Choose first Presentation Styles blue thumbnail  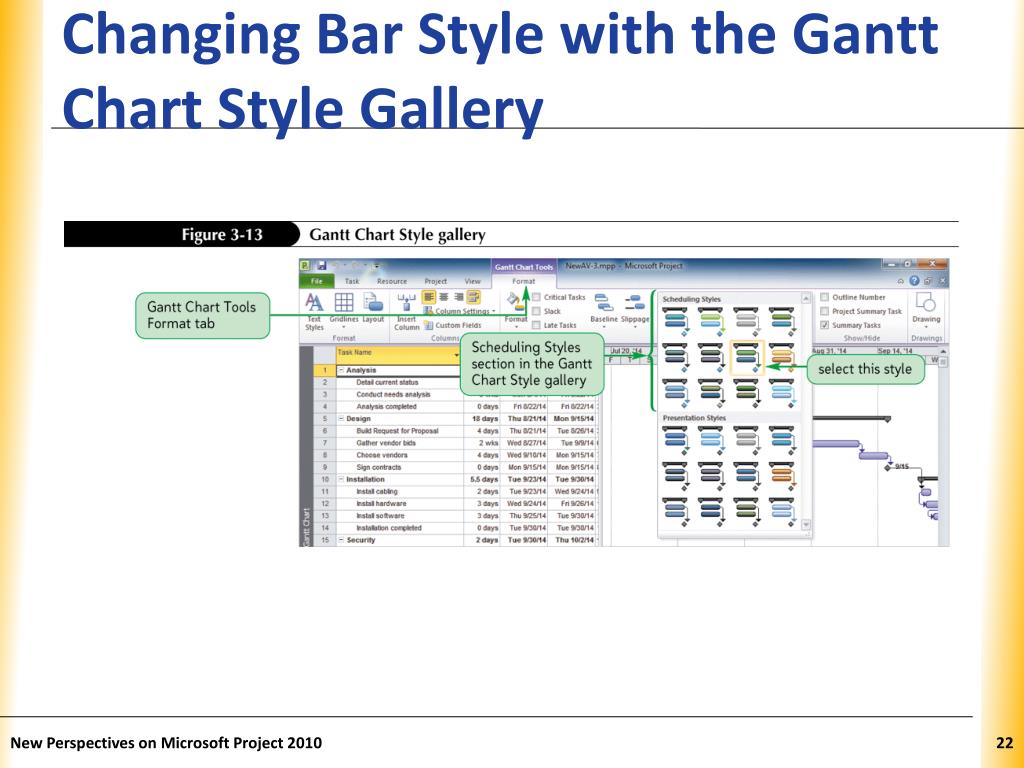pyautogui.click(x=676, y=440)
